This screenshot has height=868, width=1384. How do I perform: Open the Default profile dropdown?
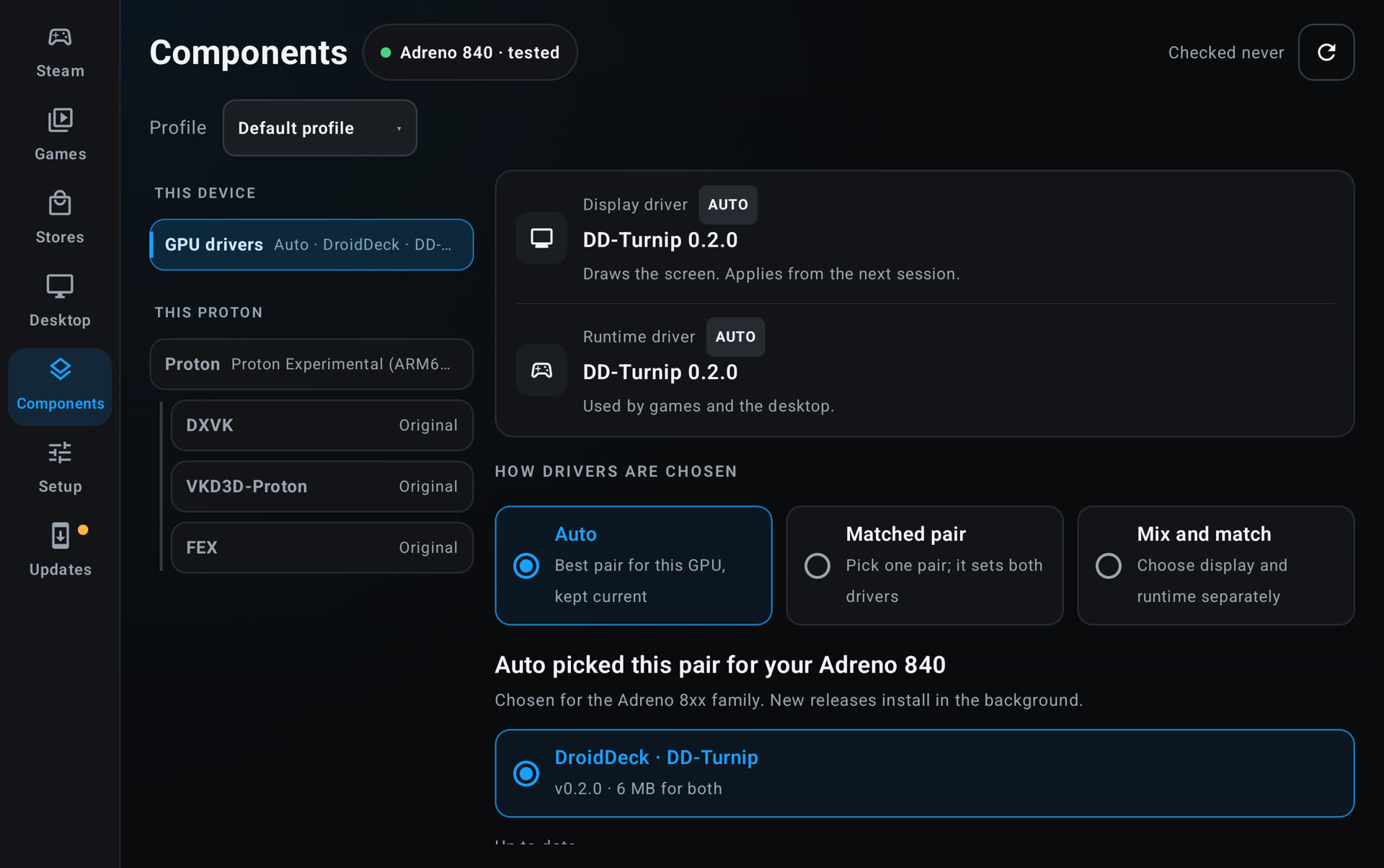(x=319, y=128)
